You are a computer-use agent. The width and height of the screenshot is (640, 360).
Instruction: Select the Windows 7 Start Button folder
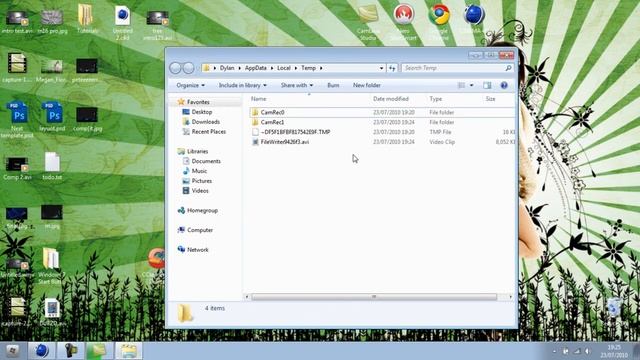(51, 265)
